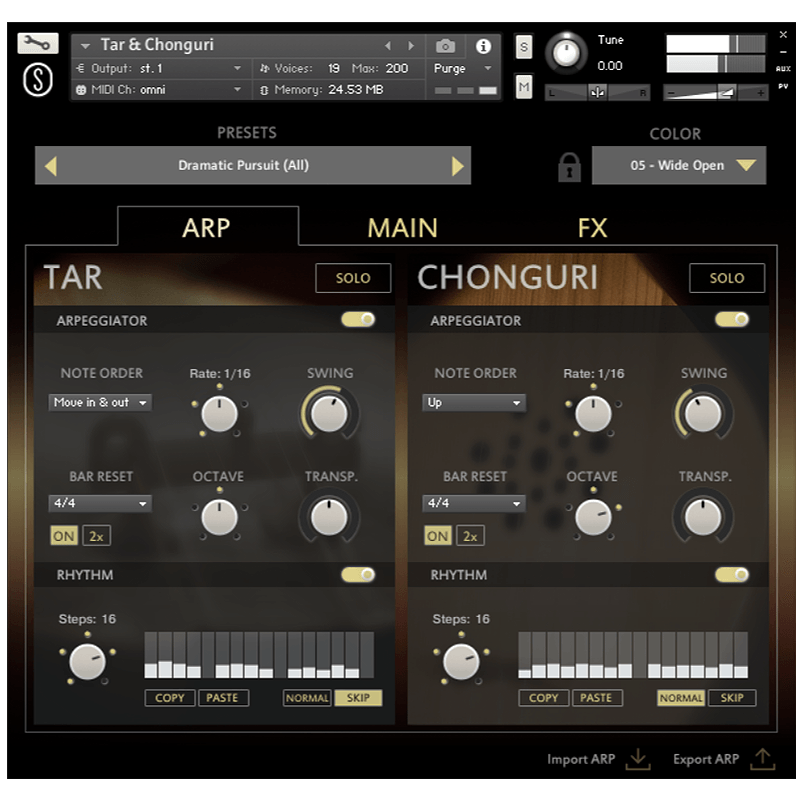Click the Tar SOLO button
Image resolution: width=800 pixels, height=800 pixels.
point(353,278)
